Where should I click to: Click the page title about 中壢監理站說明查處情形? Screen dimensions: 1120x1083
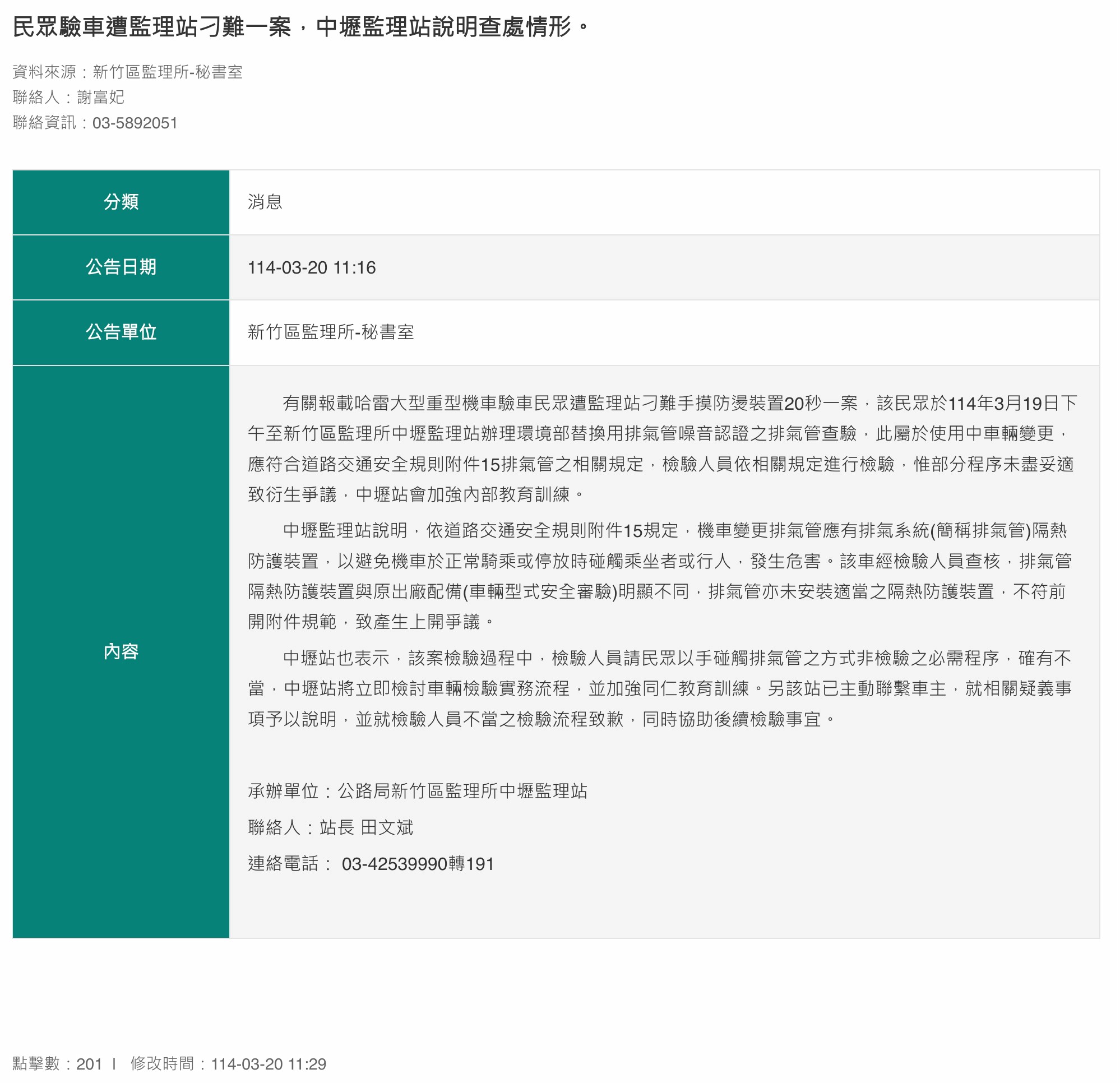point(300,26)
